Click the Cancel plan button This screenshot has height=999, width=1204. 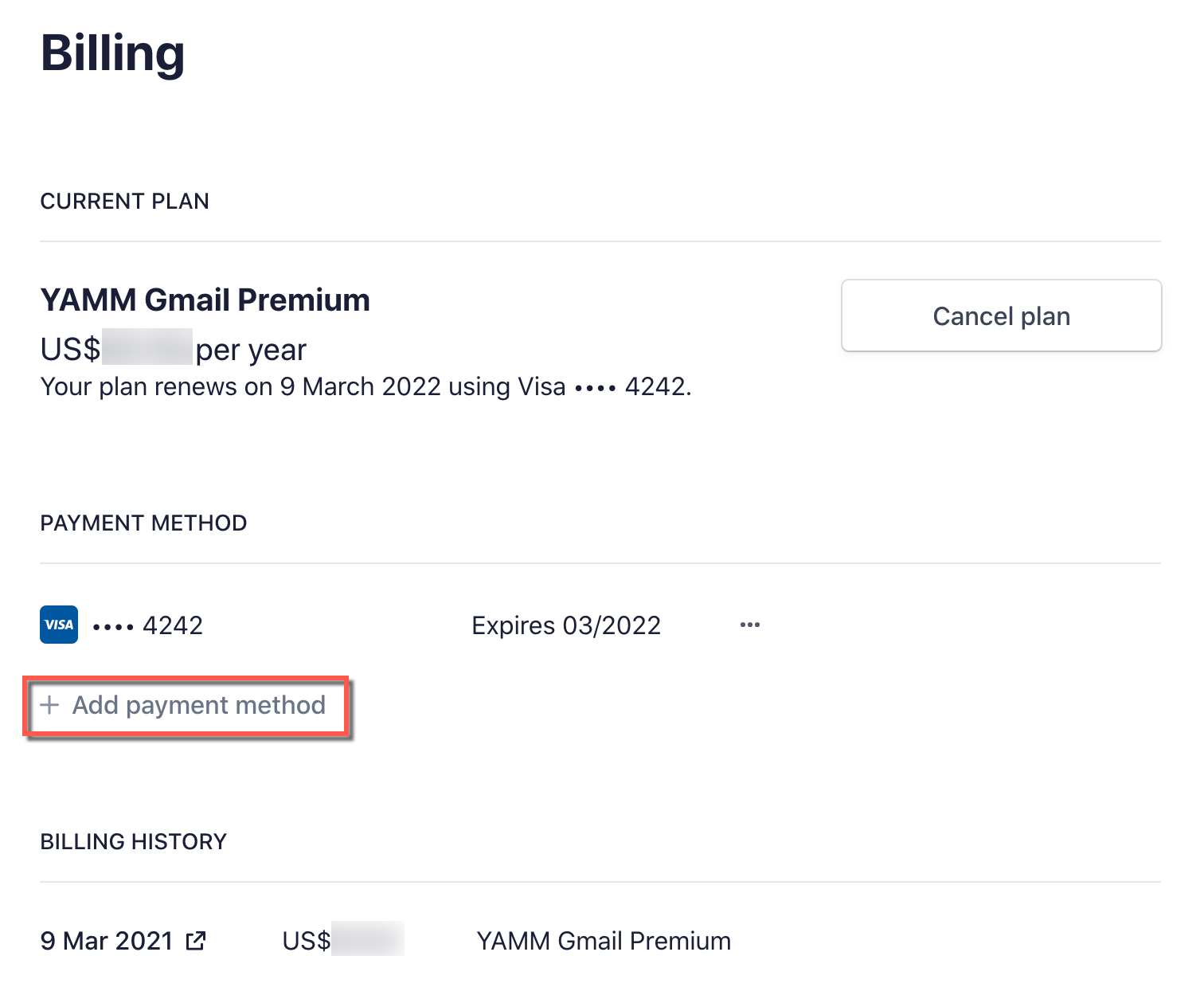(1000, 315)
